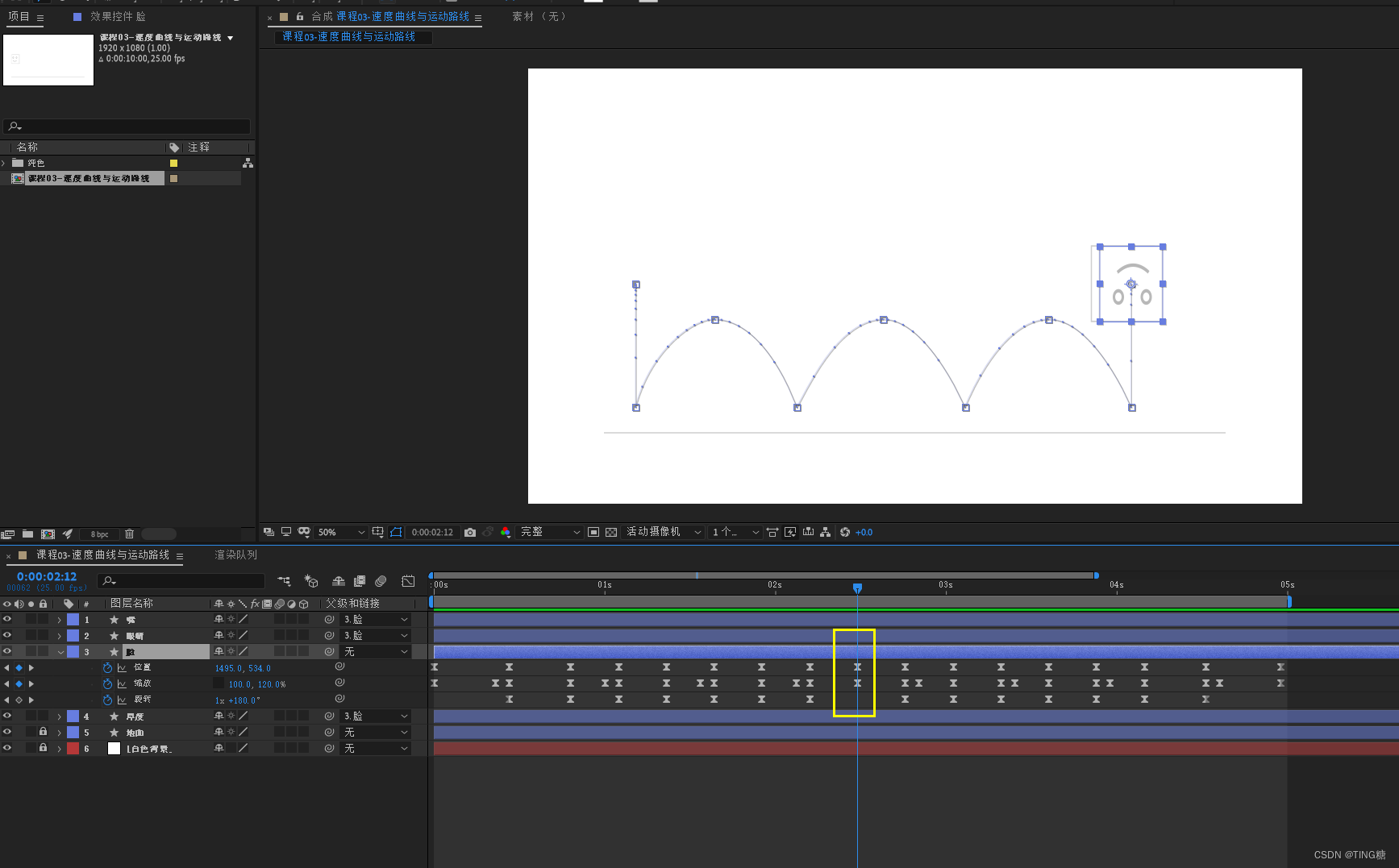Image resolution: width=1399 pixels, height=868 pixels.
Task: Open grid and guide options icon
Action: tap(377, 532)
